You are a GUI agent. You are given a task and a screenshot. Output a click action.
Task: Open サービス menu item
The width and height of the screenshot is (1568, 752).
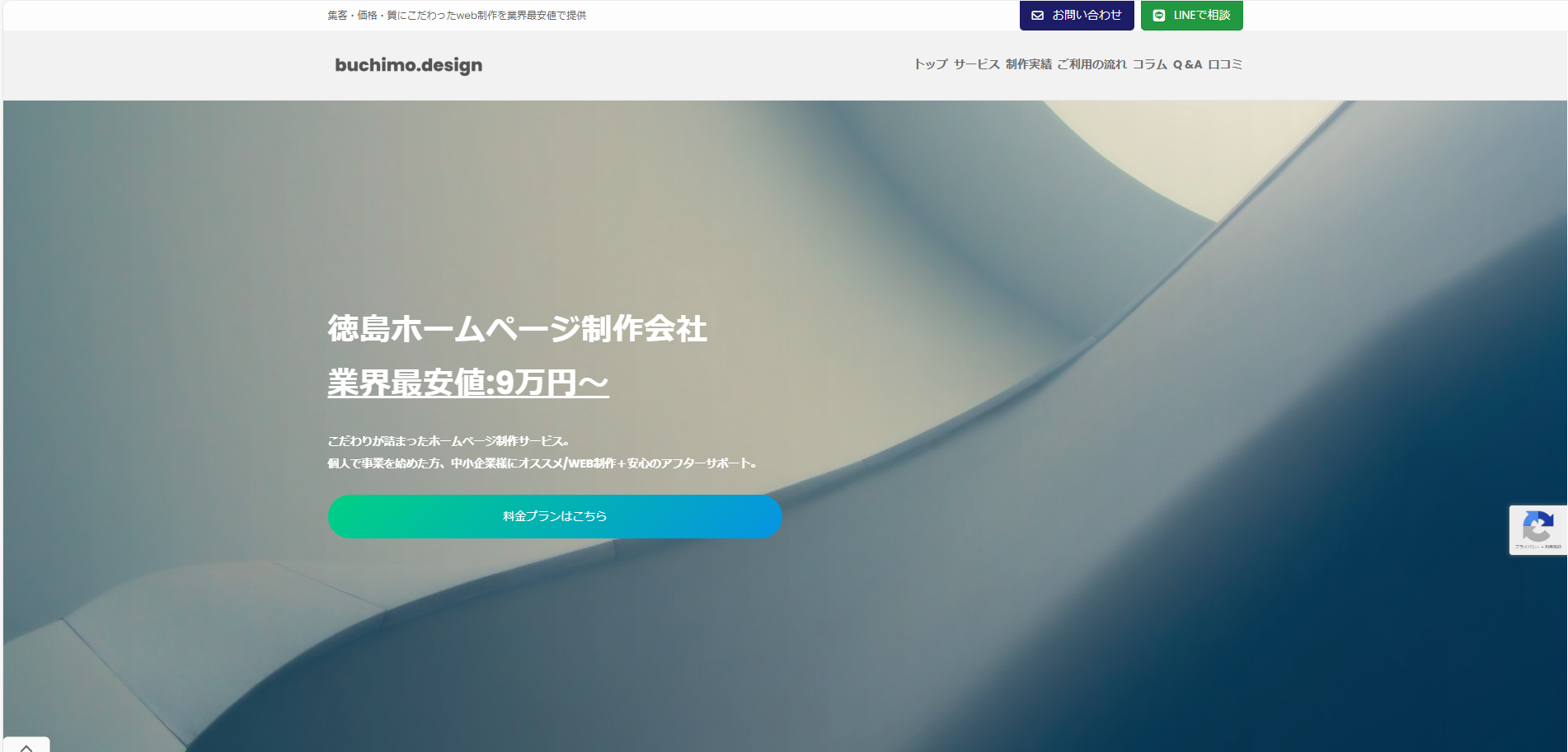click(977, 64)
